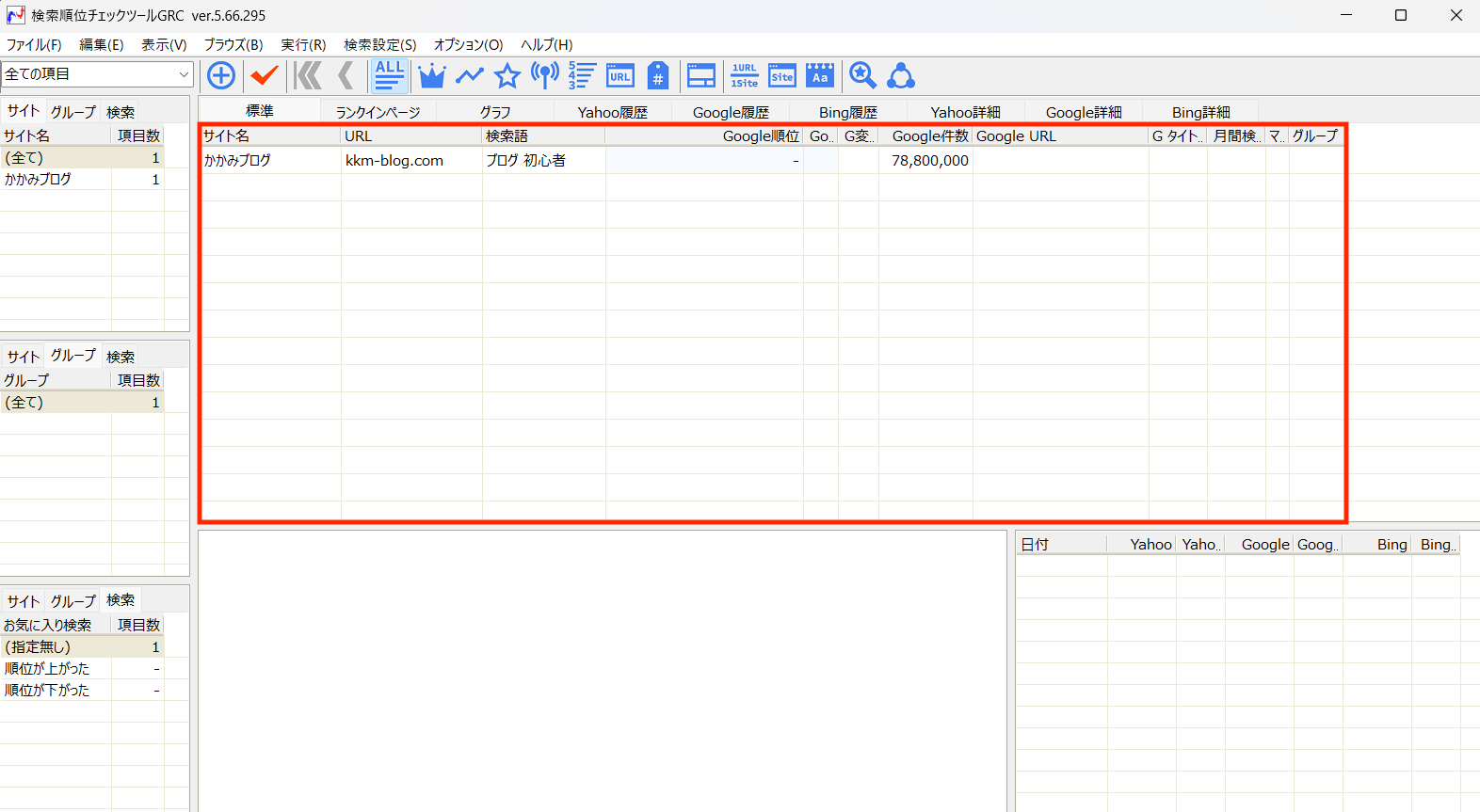The width and height of the screenshot is (1480, 812).
Task: Click the GRC app icon in title bar
Action: pyautogui.click(x=16, y=15)
